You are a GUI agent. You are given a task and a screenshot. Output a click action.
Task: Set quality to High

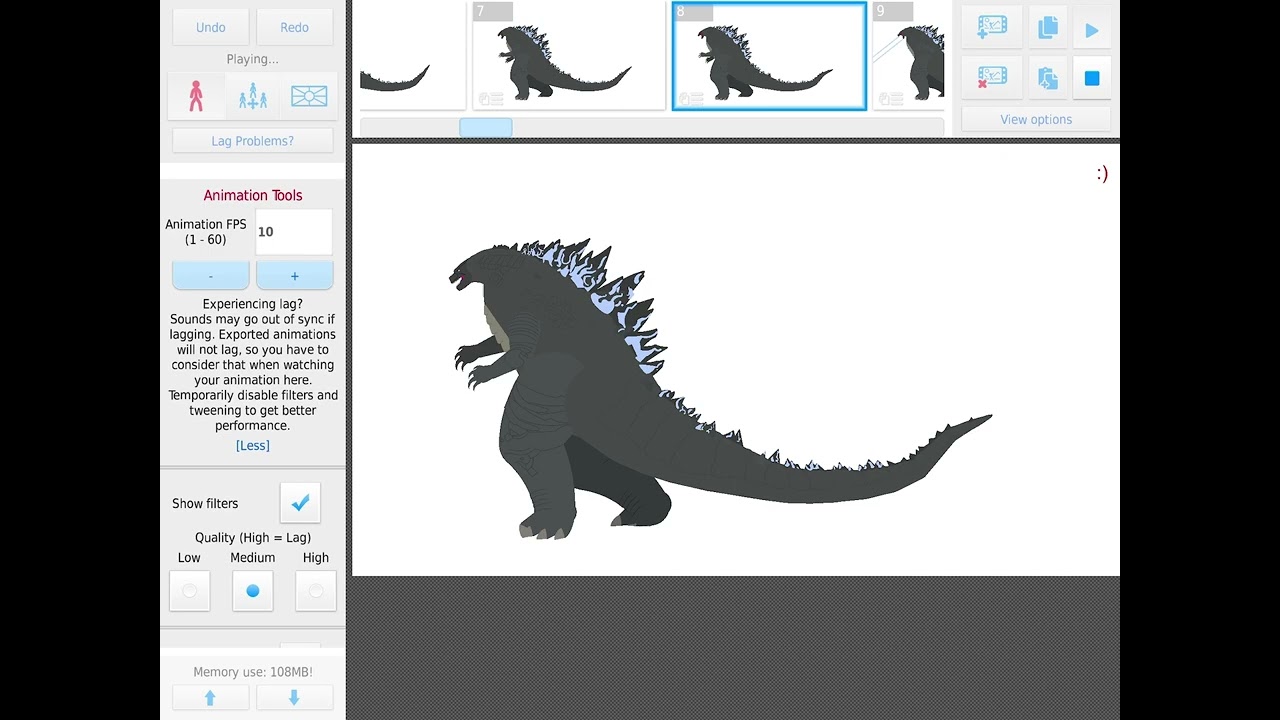315,591
